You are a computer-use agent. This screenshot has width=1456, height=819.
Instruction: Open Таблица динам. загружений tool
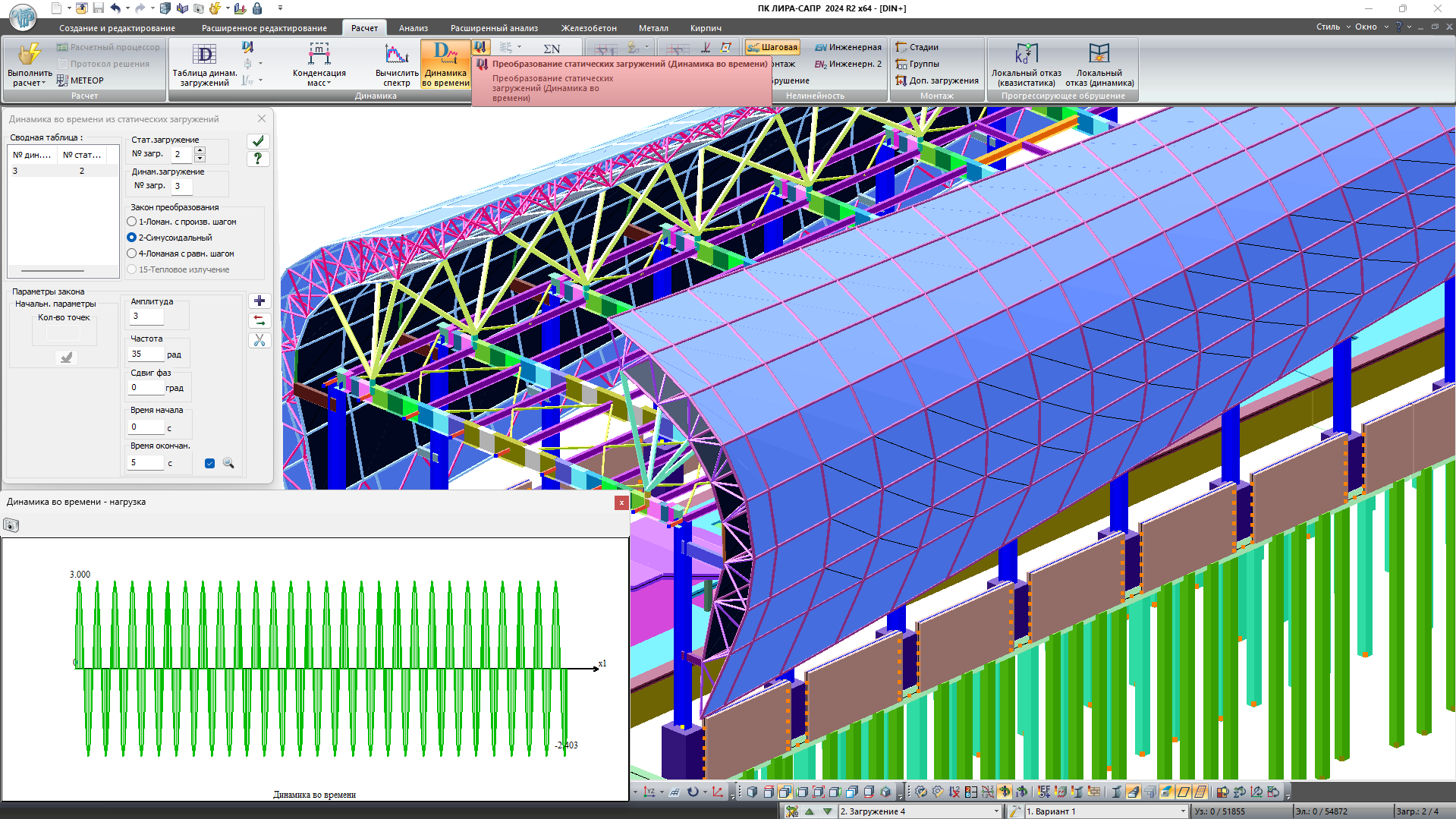204,65
